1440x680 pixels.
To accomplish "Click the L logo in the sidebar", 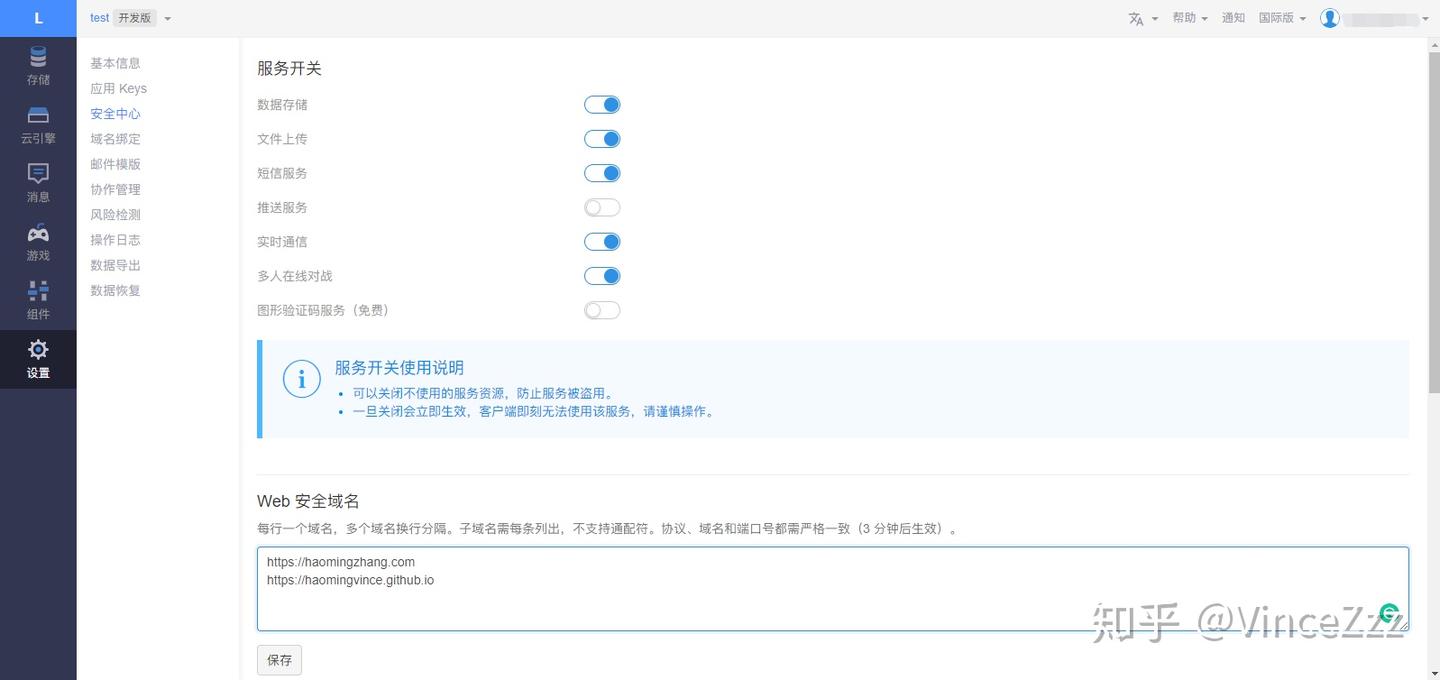I will pos(38,18).
